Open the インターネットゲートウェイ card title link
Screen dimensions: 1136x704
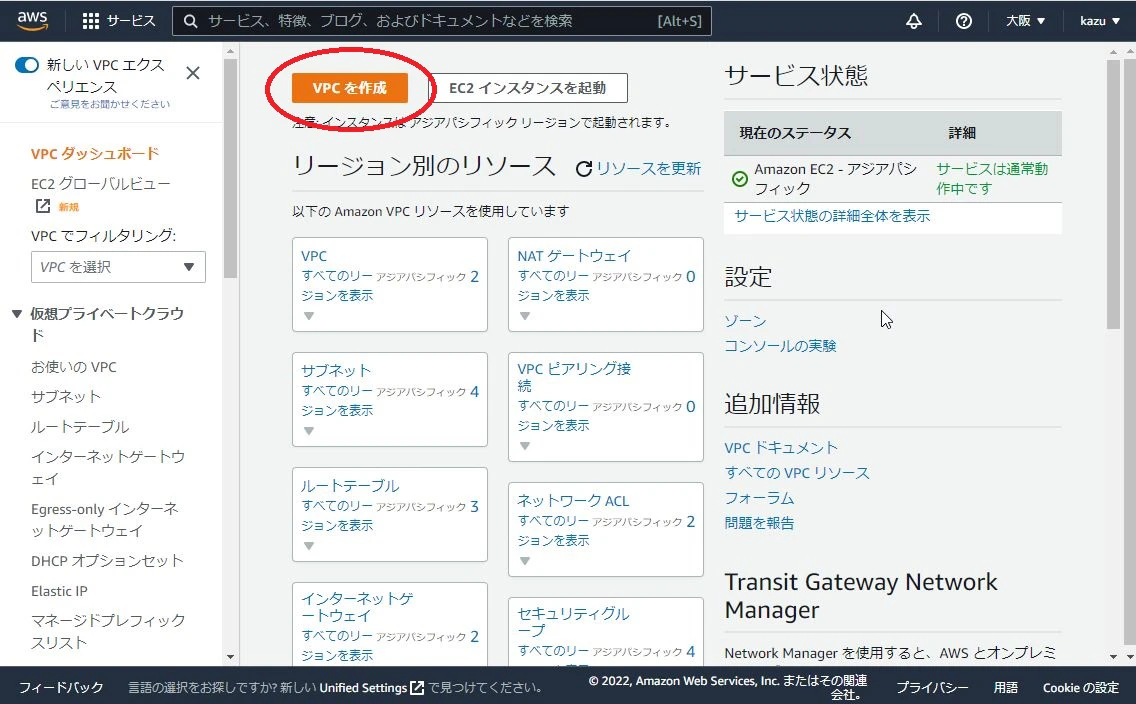coord(357,607)
